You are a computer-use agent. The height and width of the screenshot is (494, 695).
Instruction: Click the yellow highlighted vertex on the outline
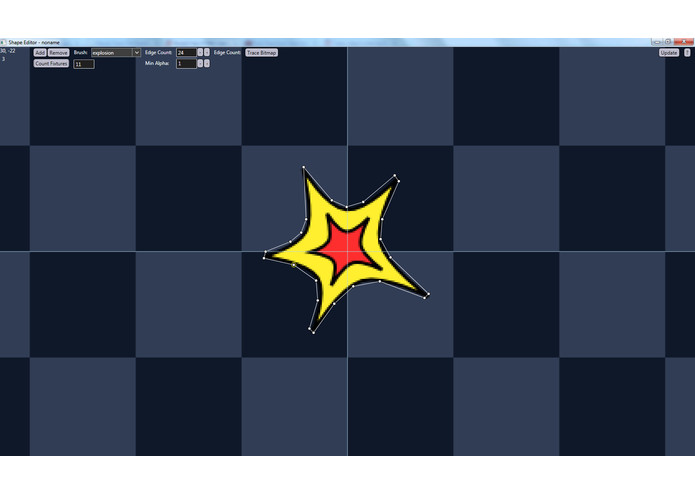click(293, 265)
